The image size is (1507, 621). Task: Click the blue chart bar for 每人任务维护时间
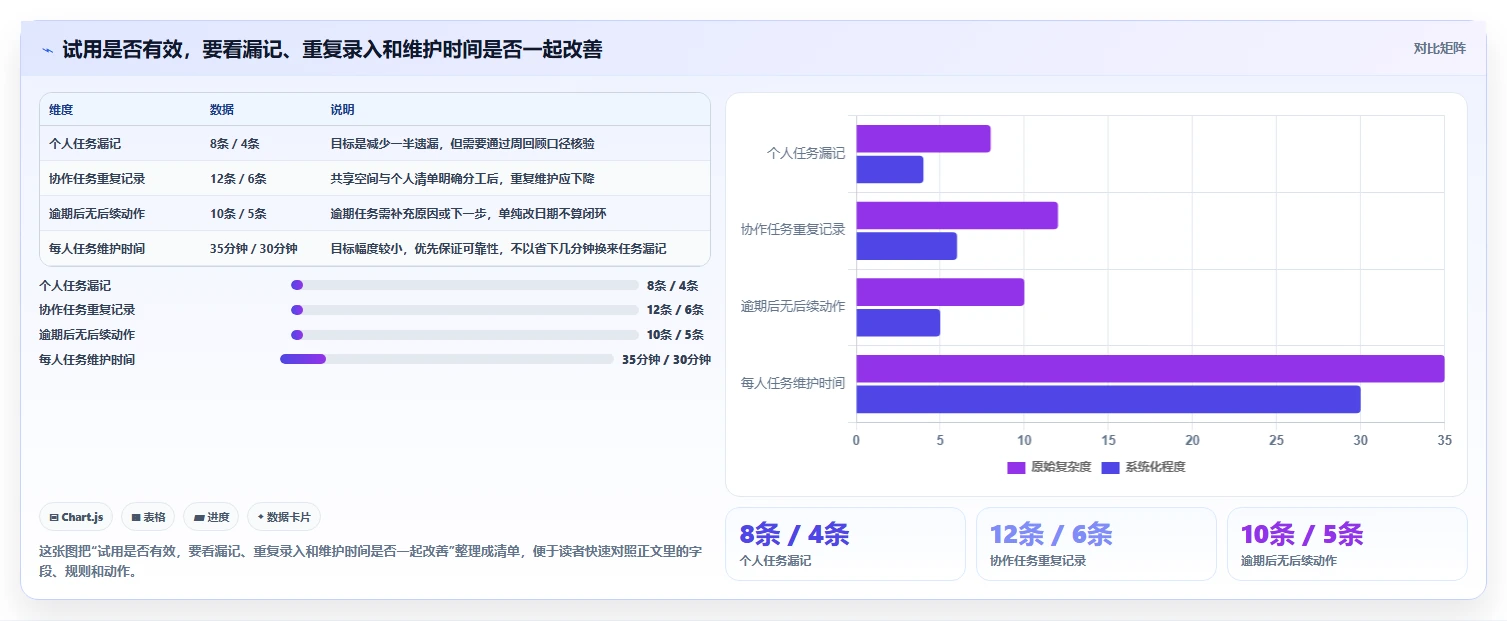coord(1108,399)
